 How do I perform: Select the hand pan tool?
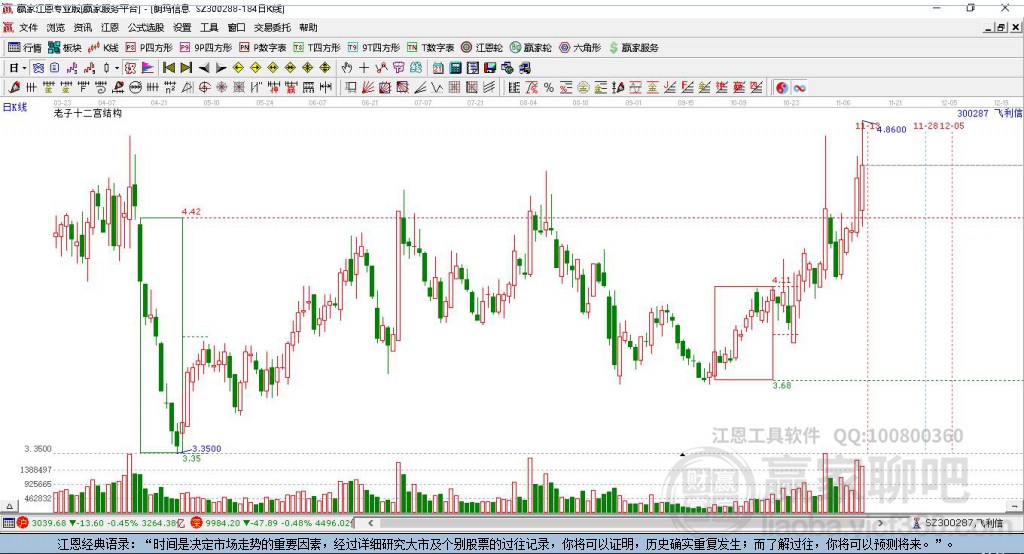click(347, 68)
